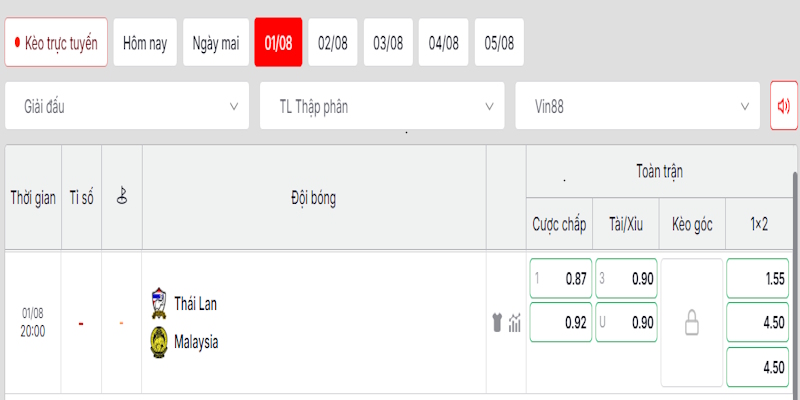Image resolution: width=800 pixels, height=400 pixels.
Task: Select the under 0.90 Tài/Xỉu odds
Action: pyautogui.click(x=626, y=322)
